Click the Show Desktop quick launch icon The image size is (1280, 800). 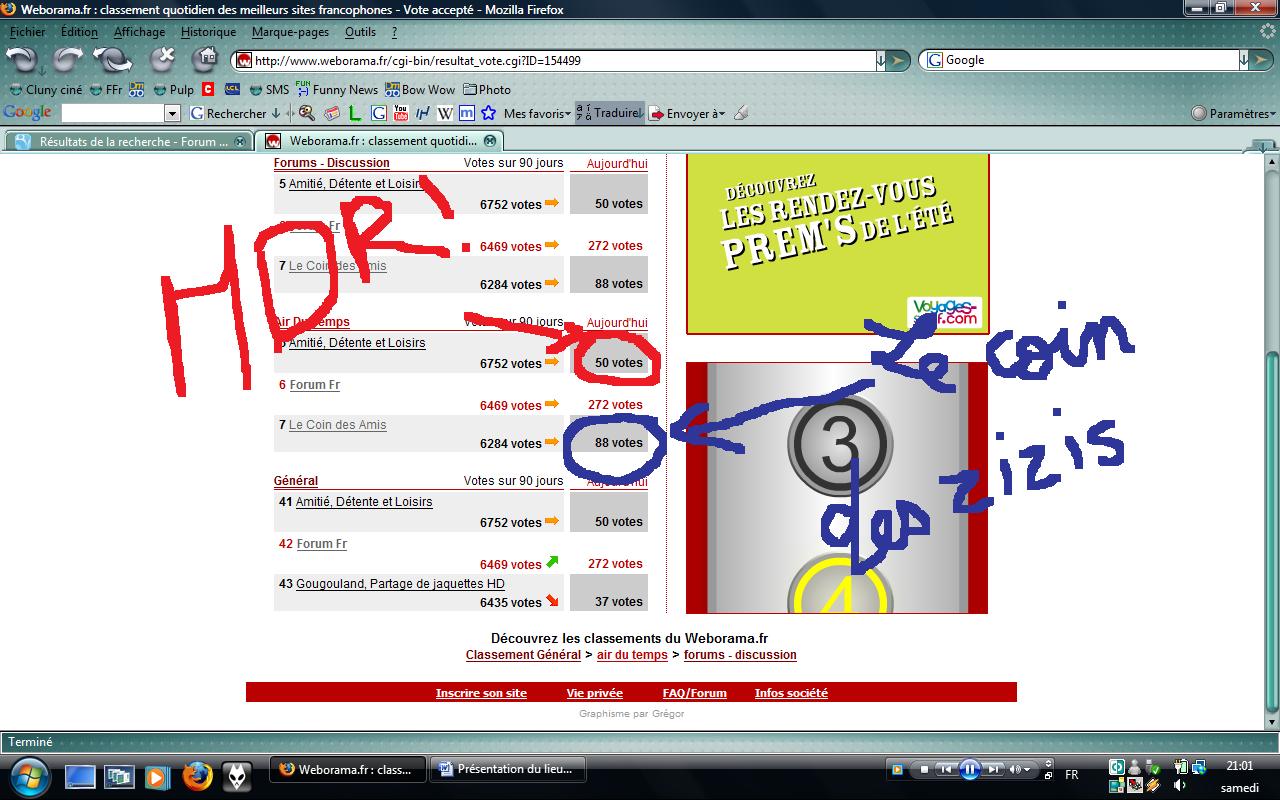pos(80,776)
